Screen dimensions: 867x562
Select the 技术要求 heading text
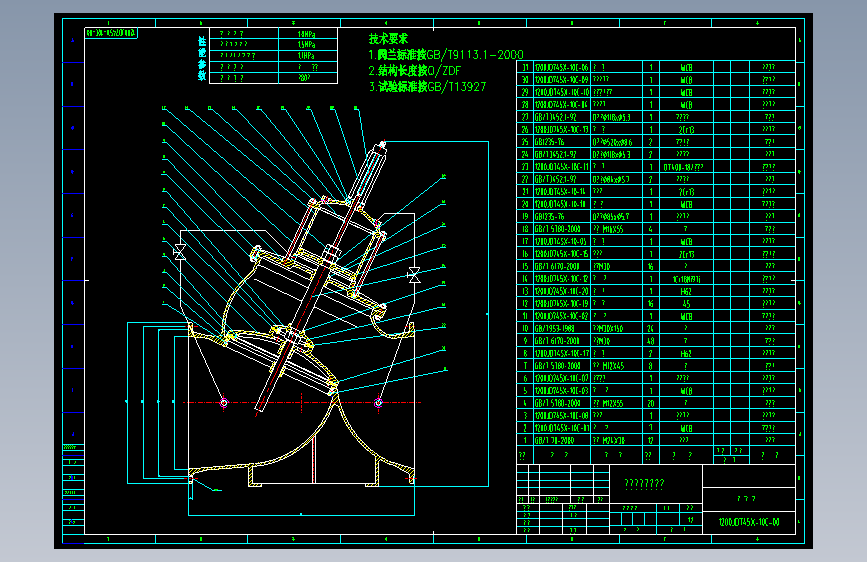388,39
